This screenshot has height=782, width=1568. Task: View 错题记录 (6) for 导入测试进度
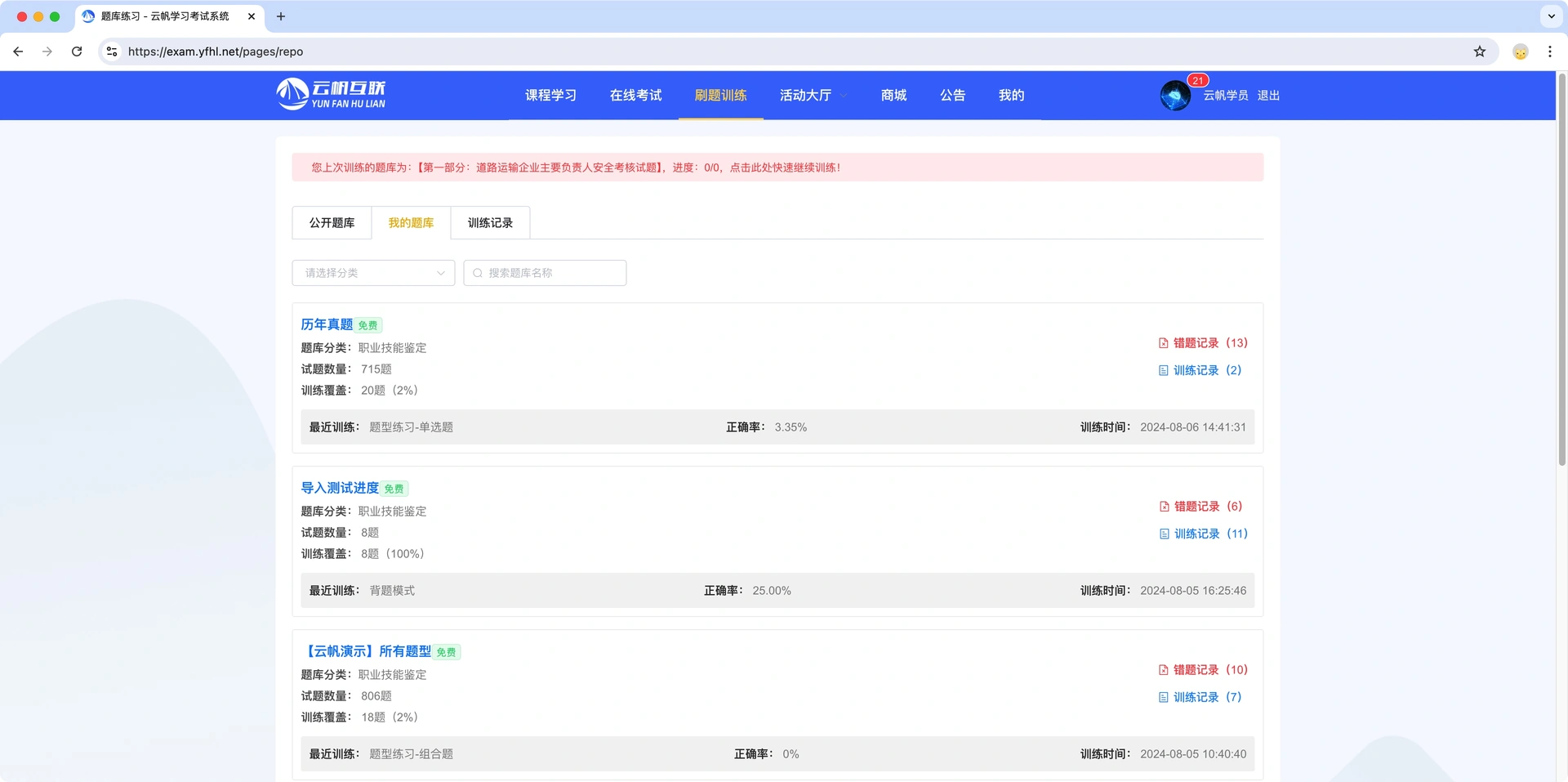[x=1200, y=507]
